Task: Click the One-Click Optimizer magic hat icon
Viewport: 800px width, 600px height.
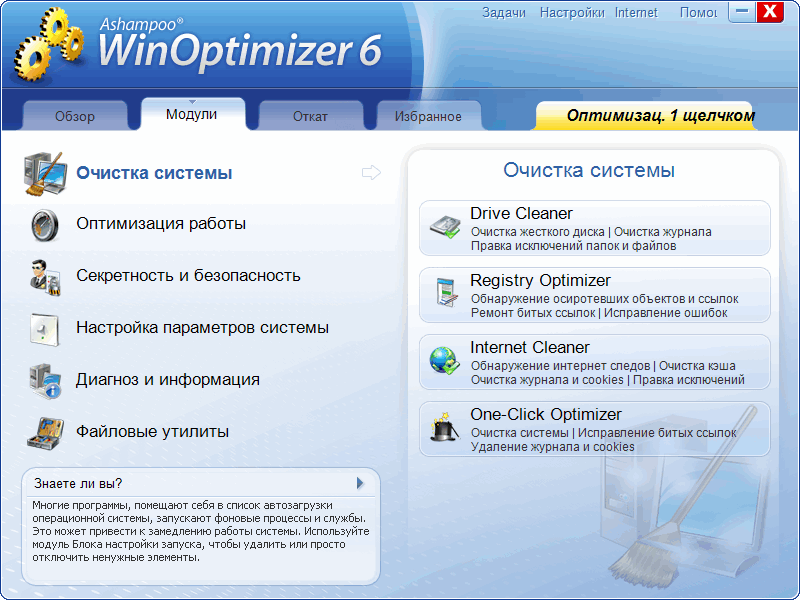Action: point(443,427)
